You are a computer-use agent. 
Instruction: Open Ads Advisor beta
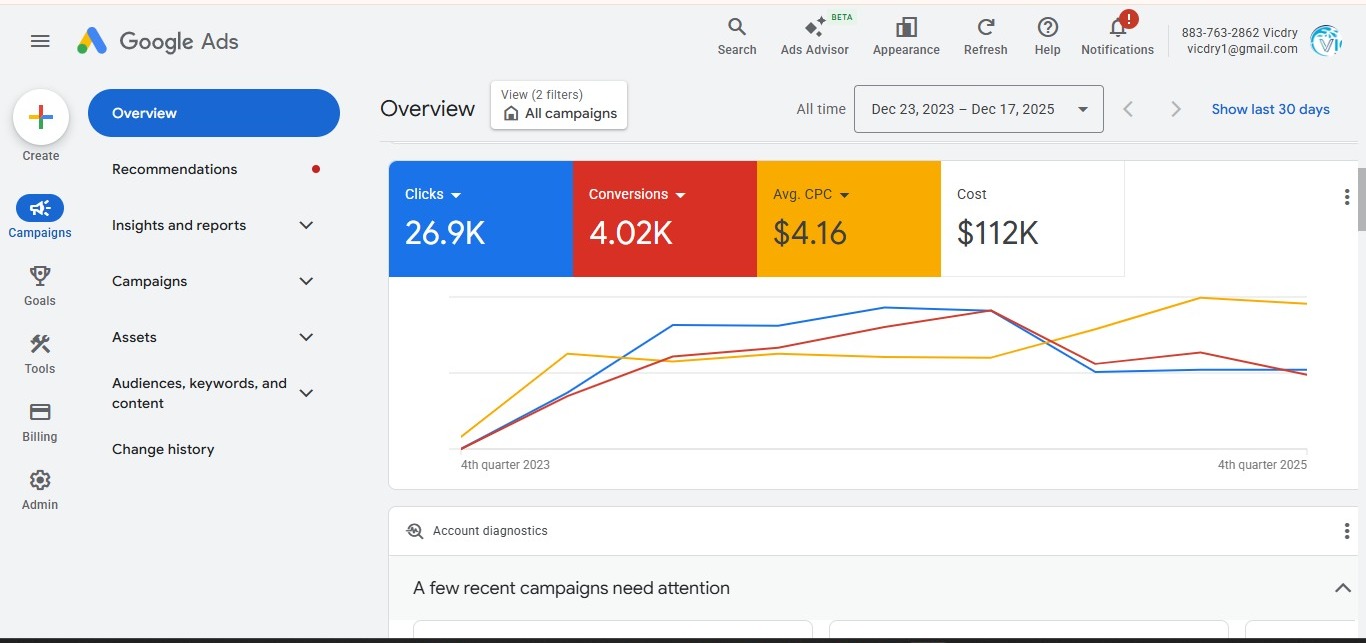[x=814, y=29]
